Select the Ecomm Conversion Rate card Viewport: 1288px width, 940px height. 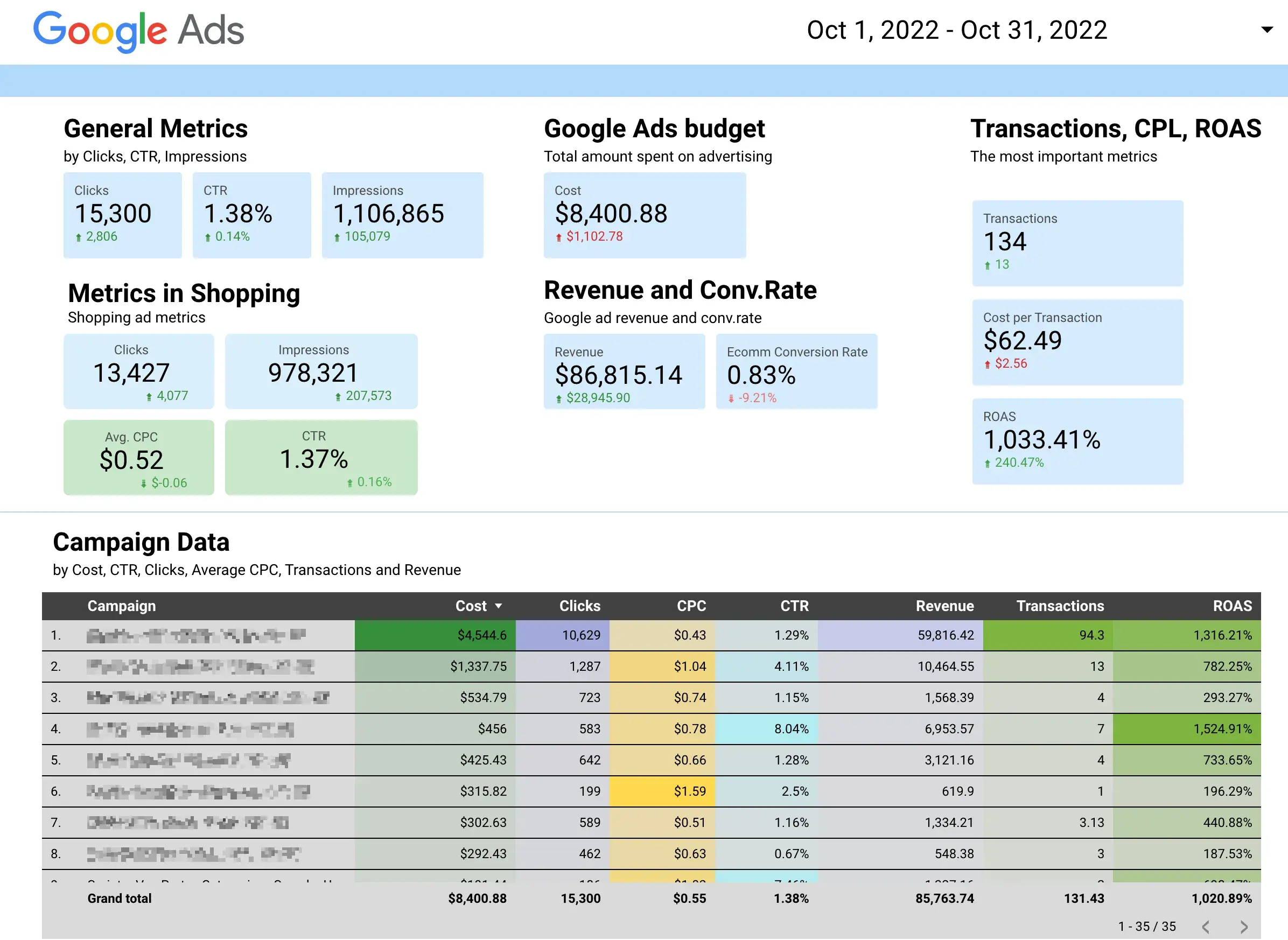pos(796,373)
